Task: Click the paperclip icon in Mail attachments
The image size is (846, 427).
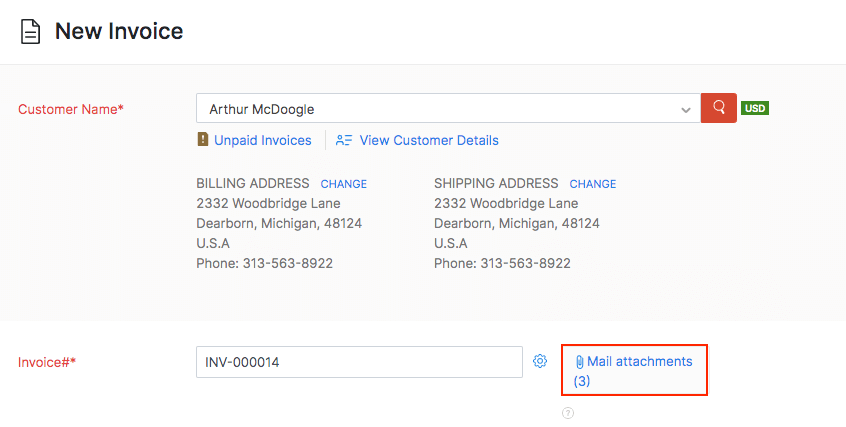Action: (x=579, y=362)
